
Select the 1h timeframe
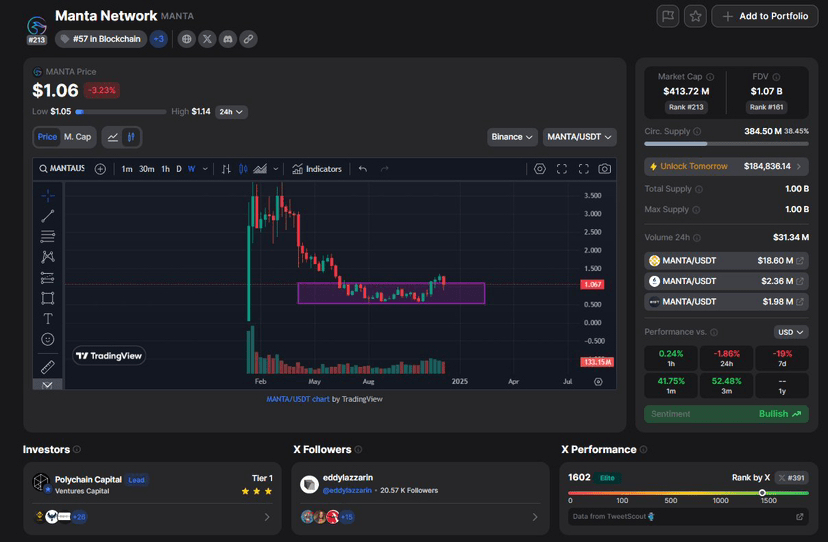click(165, 169)
